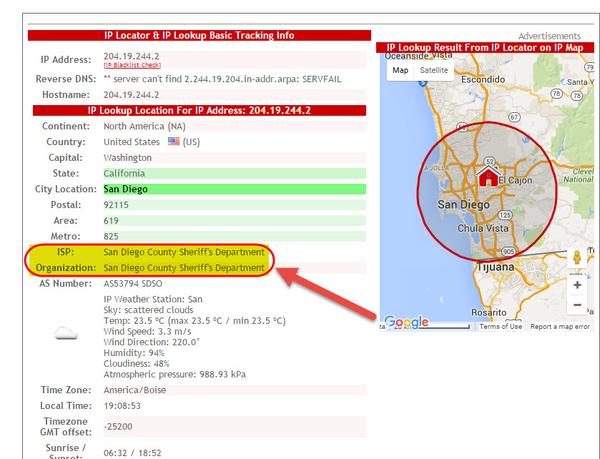Image resolution: width=600 pixels, height=459 pixels.
Task: Click the red house marker on map
Action: pyautogui.click(x=488, y=177)
